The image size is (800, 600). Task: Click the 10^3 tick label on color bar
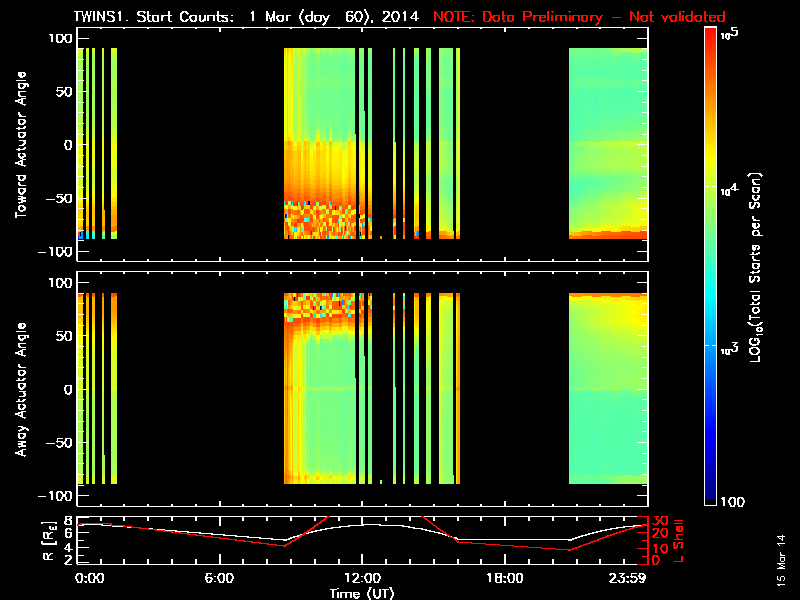coord(733,345)
